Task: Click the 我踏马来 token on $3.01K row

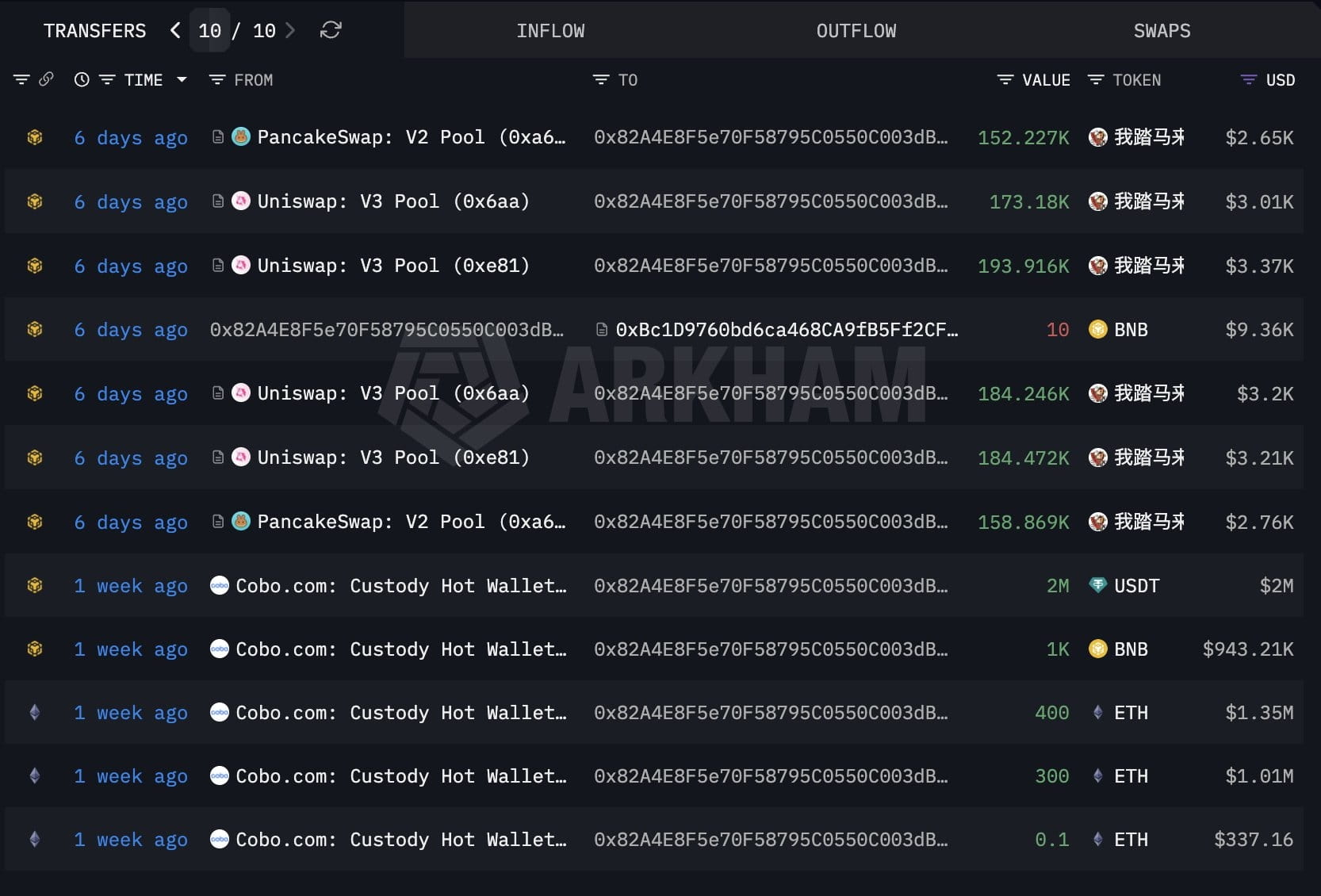Action: click(1149, 201)
